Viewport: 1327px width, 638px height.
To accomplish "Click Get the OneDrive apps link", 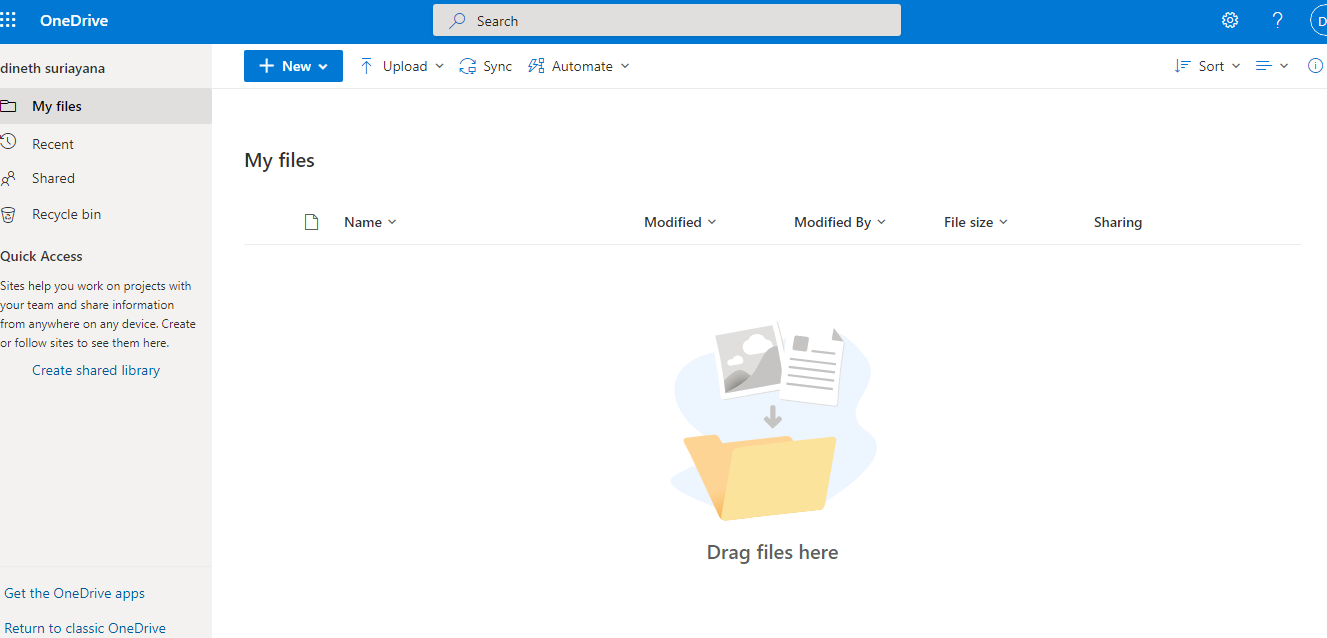I will tap(74, 593).
